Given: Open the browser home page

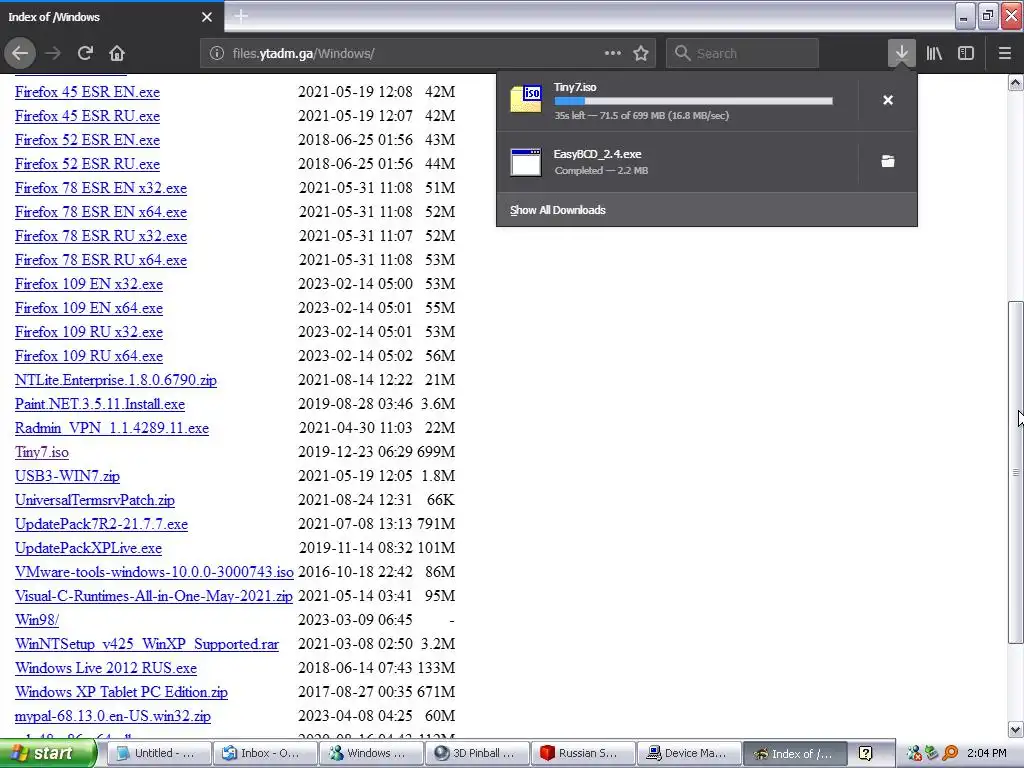Looking at the screenshot, I should click(x=117, y=53).
